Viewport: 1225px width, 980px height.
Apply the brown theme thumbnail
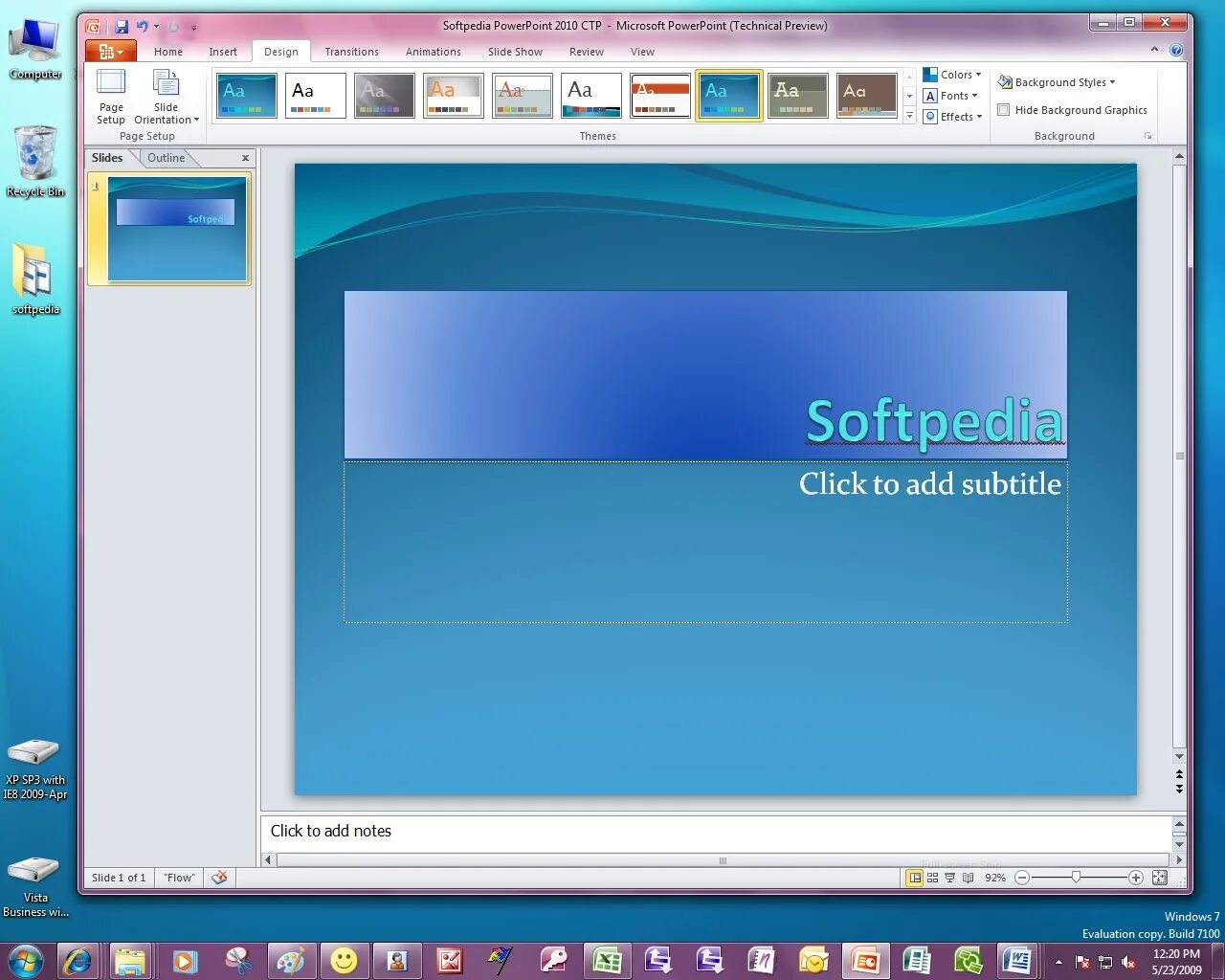click(867, 96)
